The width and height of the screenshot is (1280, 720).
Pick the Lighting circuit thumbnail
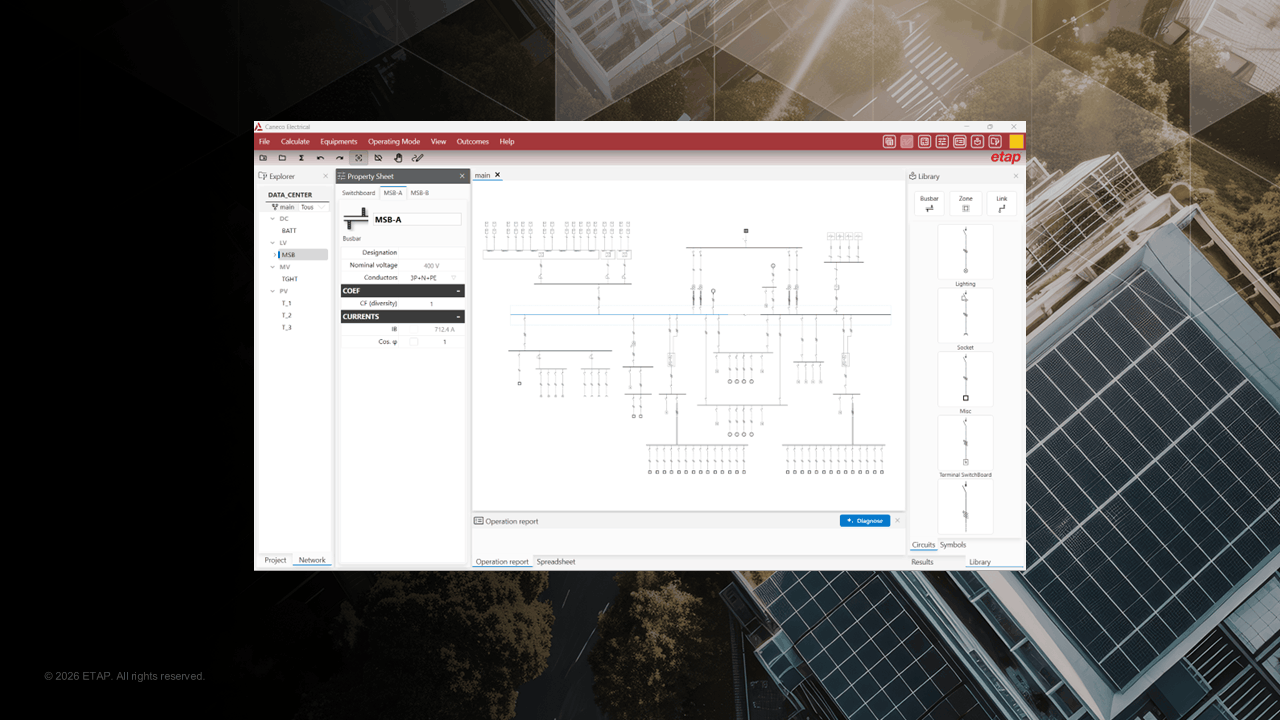(965, 252)
